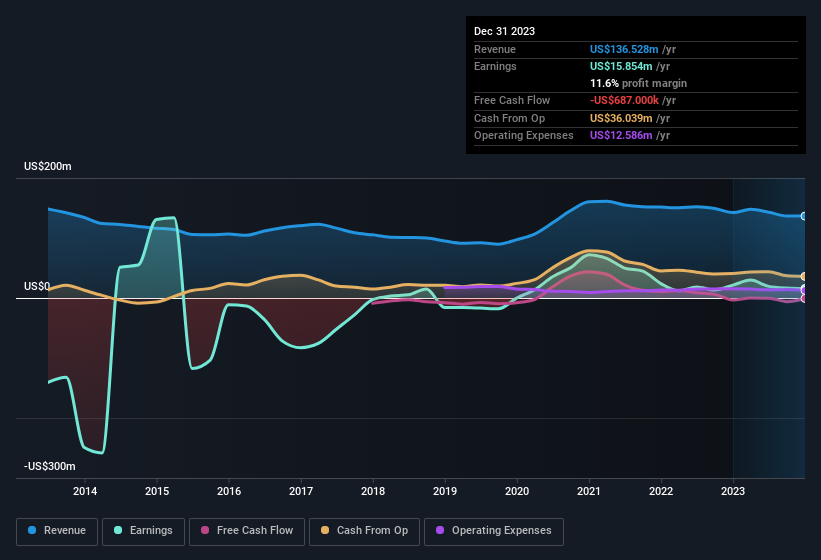
Task: Click the 2020 x-axis label
Action: [x=517, y=491]
